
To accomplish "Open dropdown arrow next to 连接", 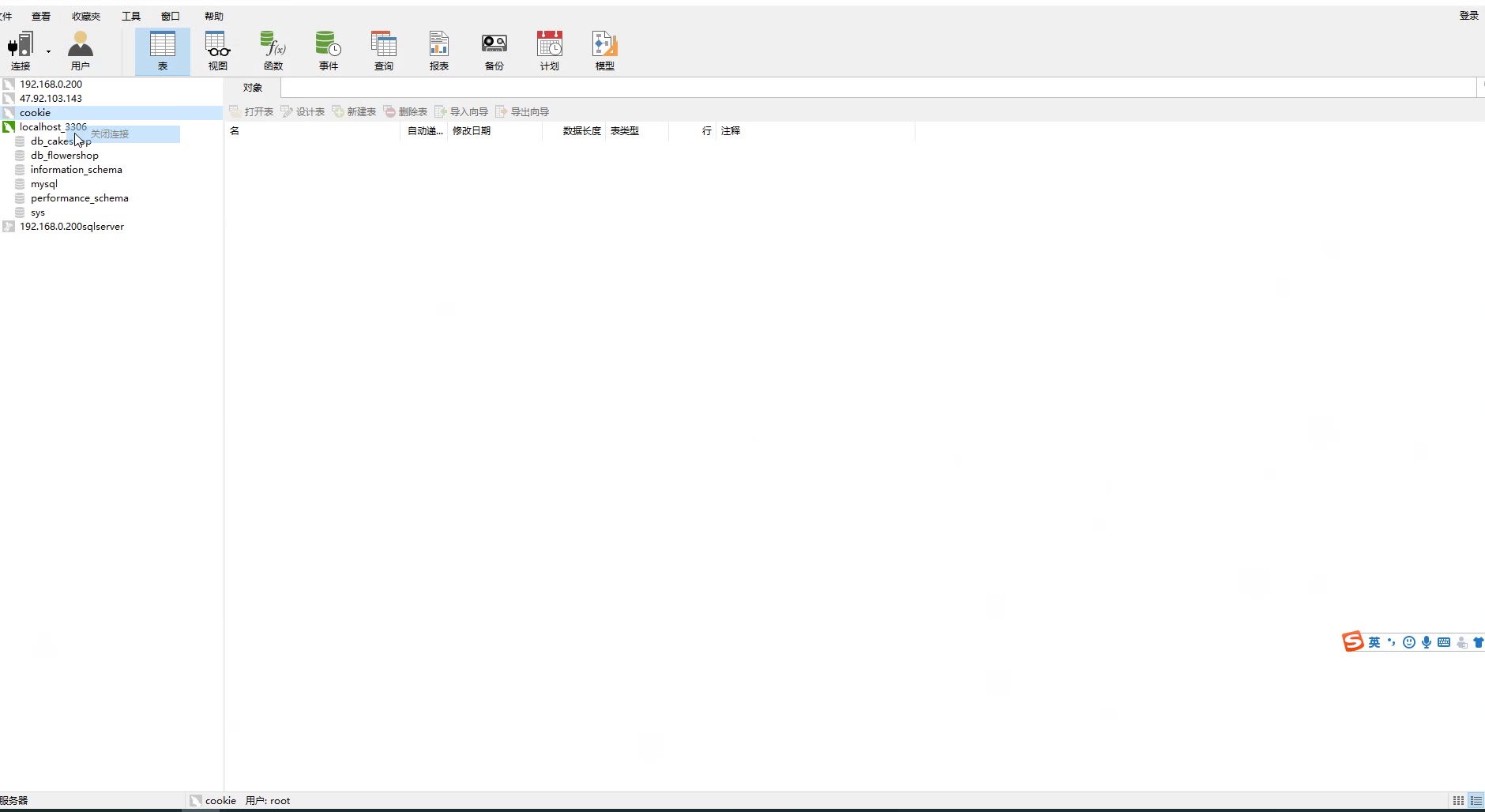I will (48, 52).
